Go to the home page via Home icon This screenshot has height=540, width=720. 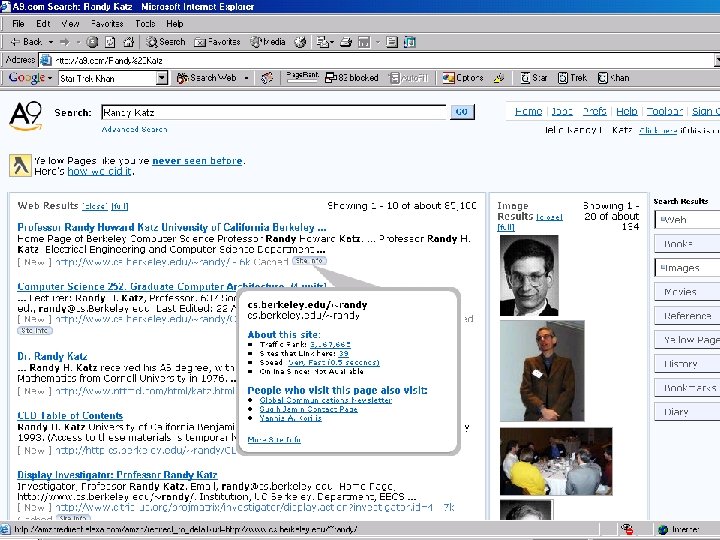(x=129, y=42)
